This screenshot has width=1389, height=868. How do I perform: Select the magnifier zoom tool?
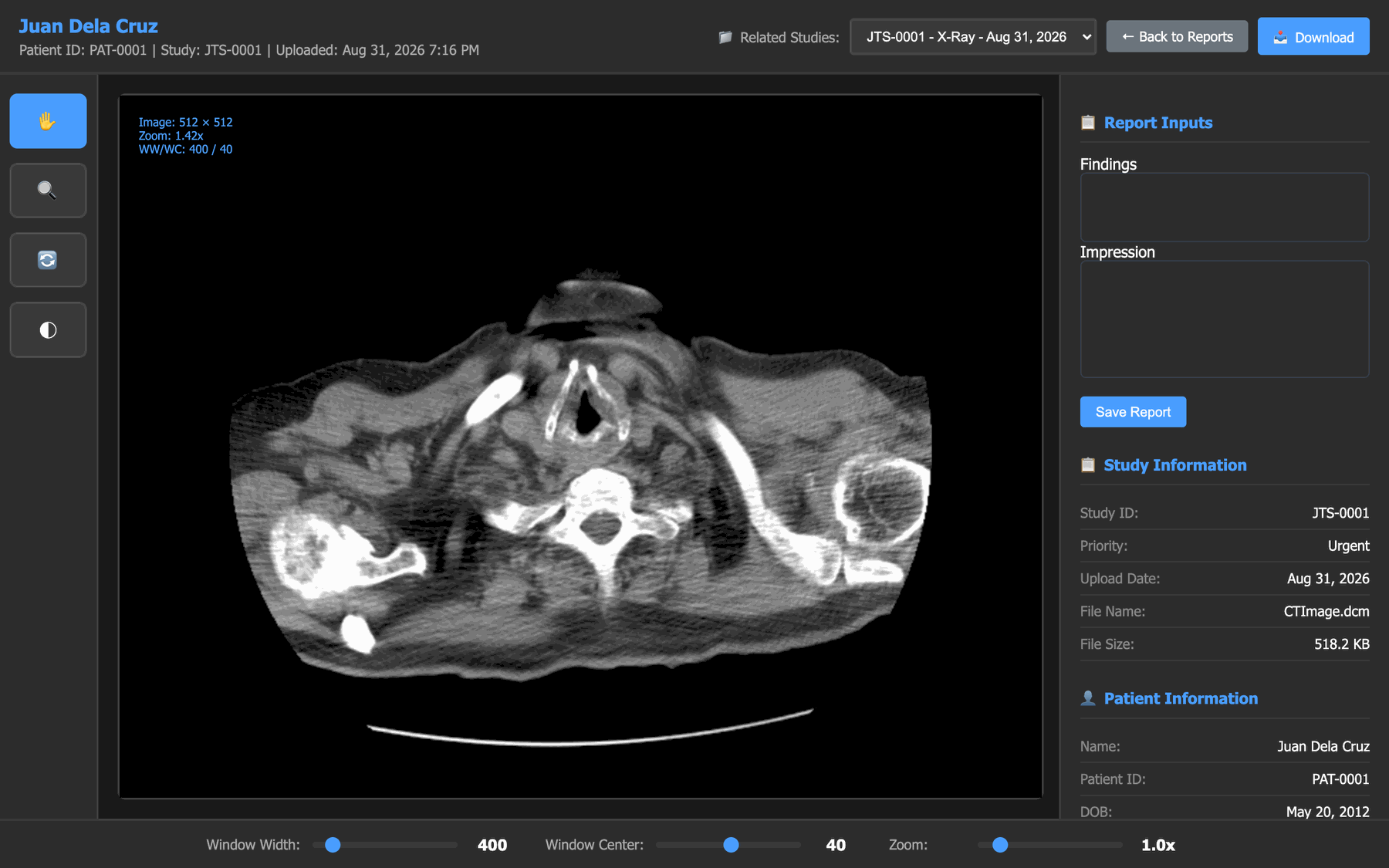pyautogui.click(x=48, y=191)
